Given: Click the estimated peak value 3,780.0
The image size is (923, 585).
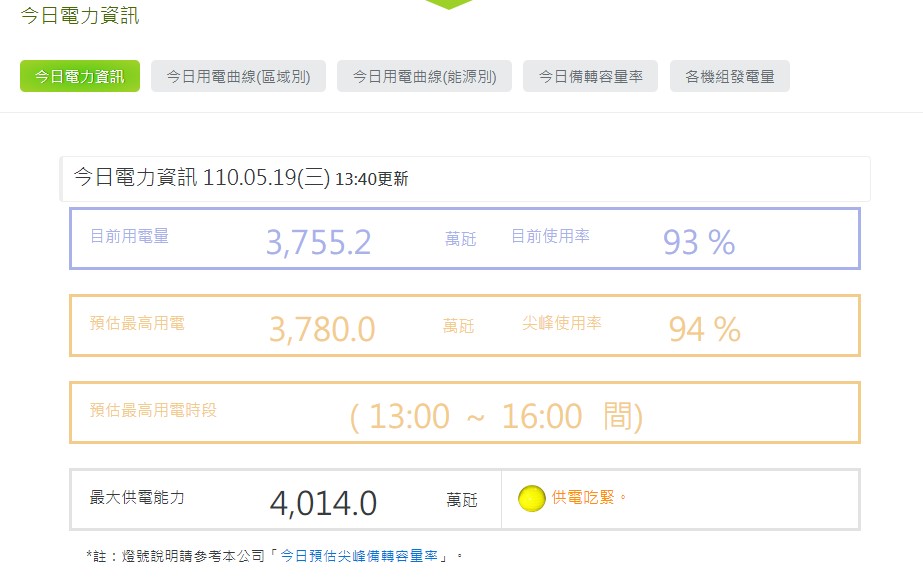Looking at the screenshot, I should coord(322,329).
